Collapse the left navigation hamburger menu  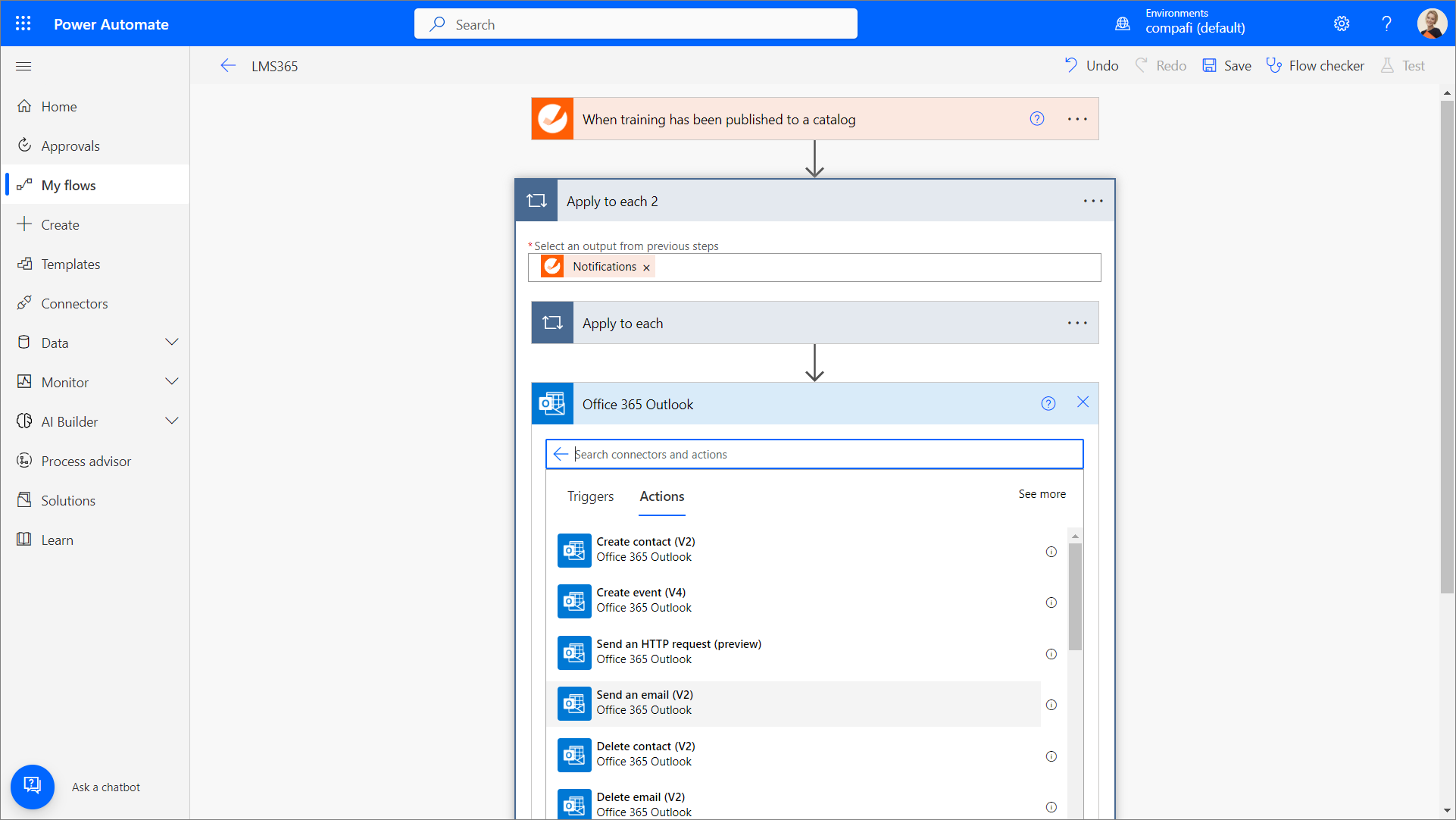tap(23, 66)
